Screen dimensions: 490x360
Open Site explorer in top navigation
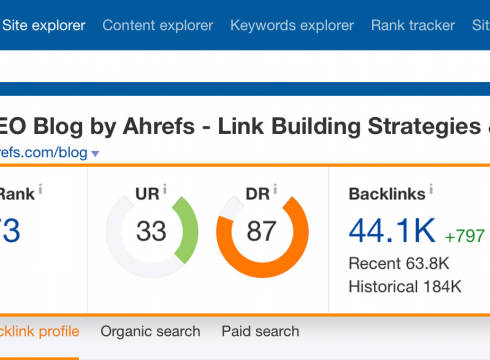[x=44, y=26]
